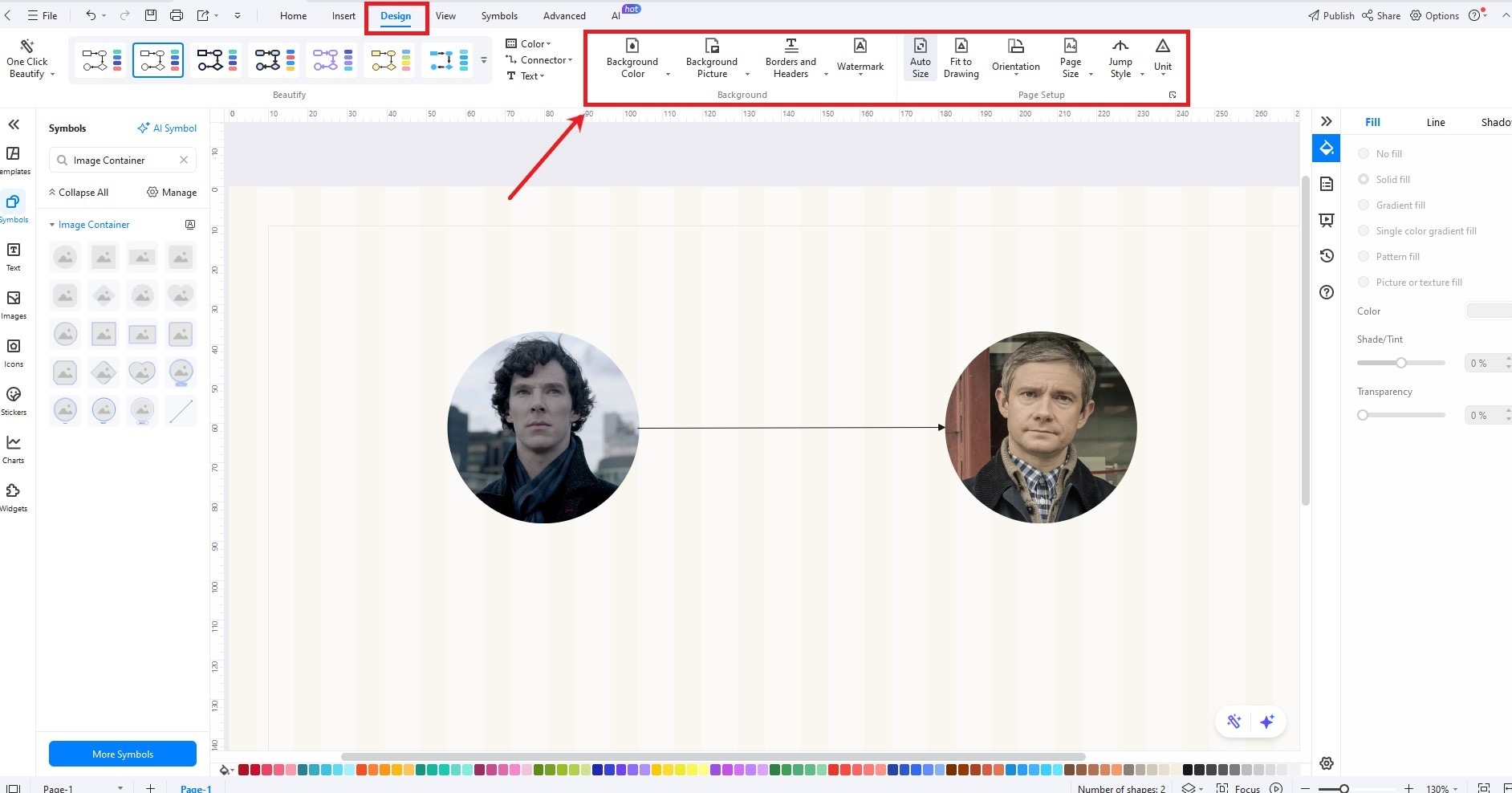
Task: Select Solid fill radio option
Action: tap(1363, 179)
